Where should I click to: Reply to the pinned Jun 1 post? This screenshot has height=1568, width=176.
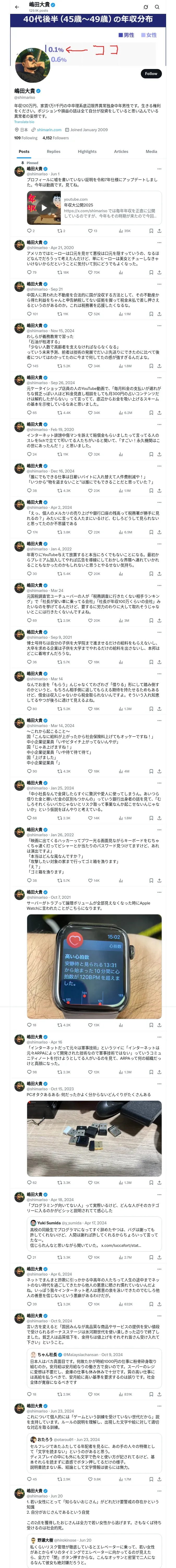pos(29,231)
